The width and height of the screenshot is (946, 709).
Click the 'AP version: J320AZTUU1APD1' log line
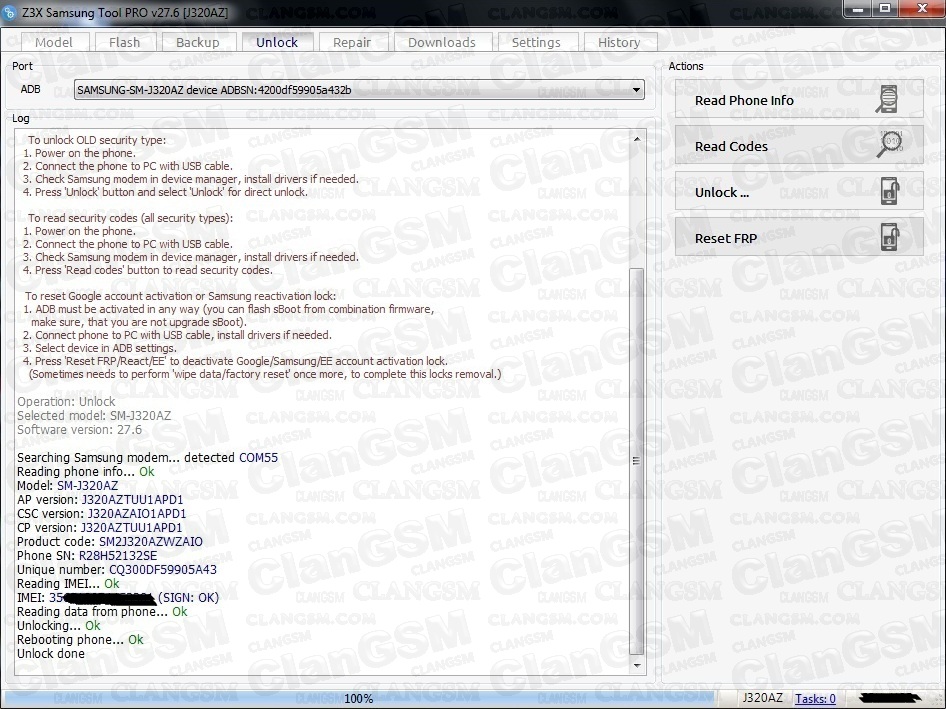tap(100, 500)
